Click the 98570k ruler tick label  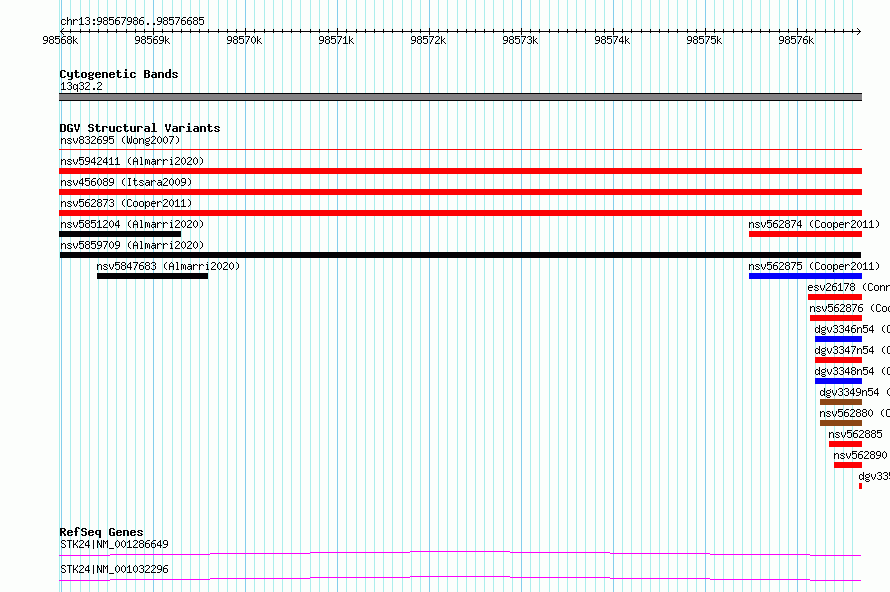click(x=244, y=40)
